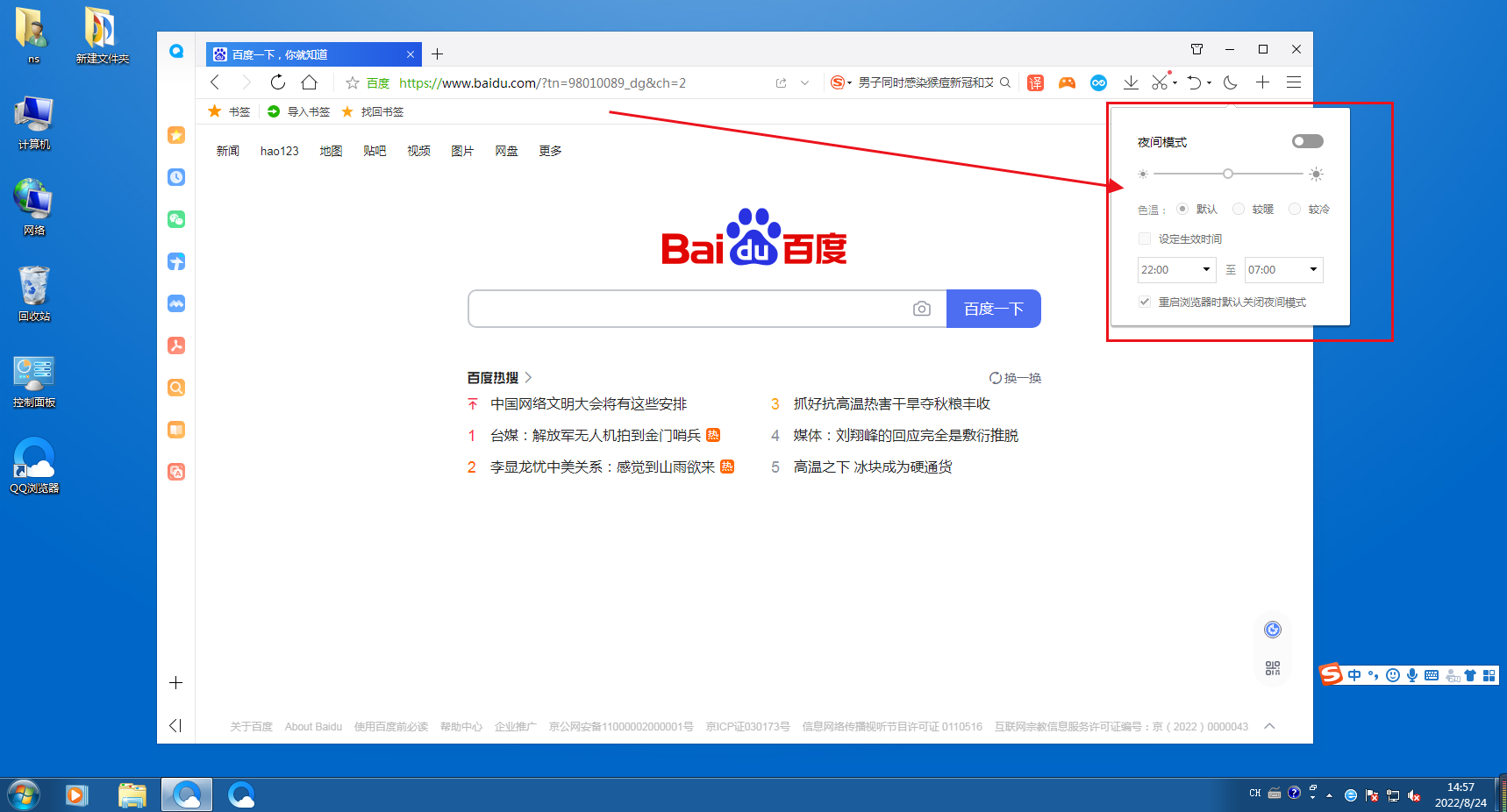Open the game controller icon in the toolbar
The width and height of the screenshot is (1507, 812).
[1067, 82]
